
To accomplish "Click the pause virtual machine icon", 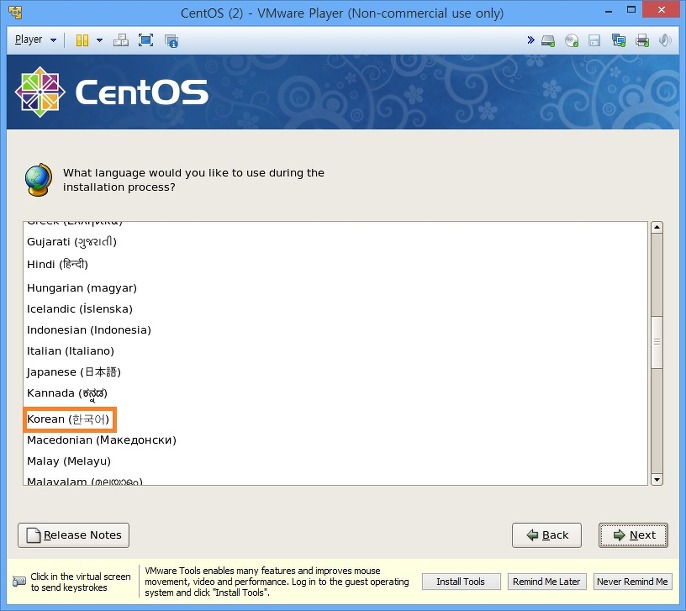I will (x=82, y=40).
